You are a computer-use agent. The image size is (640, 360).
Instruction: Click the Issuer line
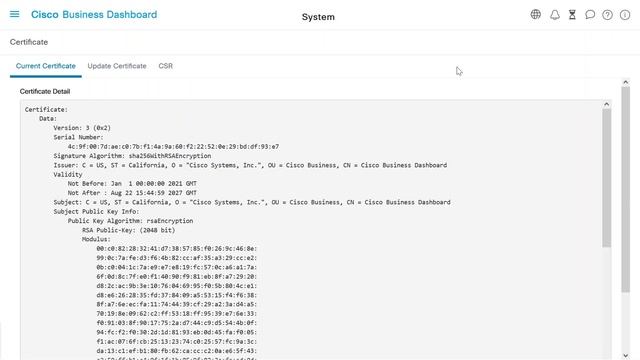(250, 165)
